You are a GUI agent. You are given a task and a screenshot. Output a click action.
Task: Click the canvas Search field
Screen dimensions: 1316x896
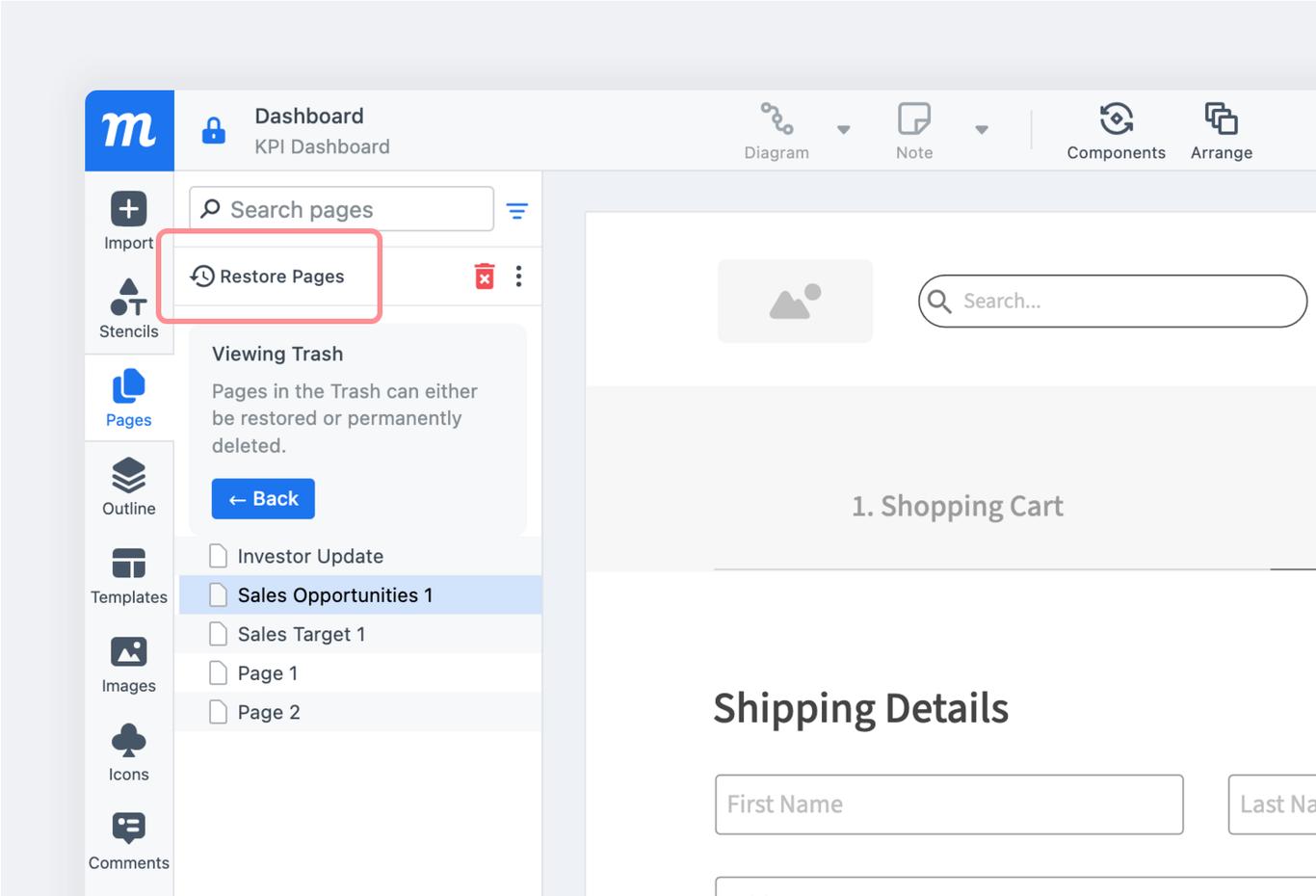click(x=1113, y=302)
